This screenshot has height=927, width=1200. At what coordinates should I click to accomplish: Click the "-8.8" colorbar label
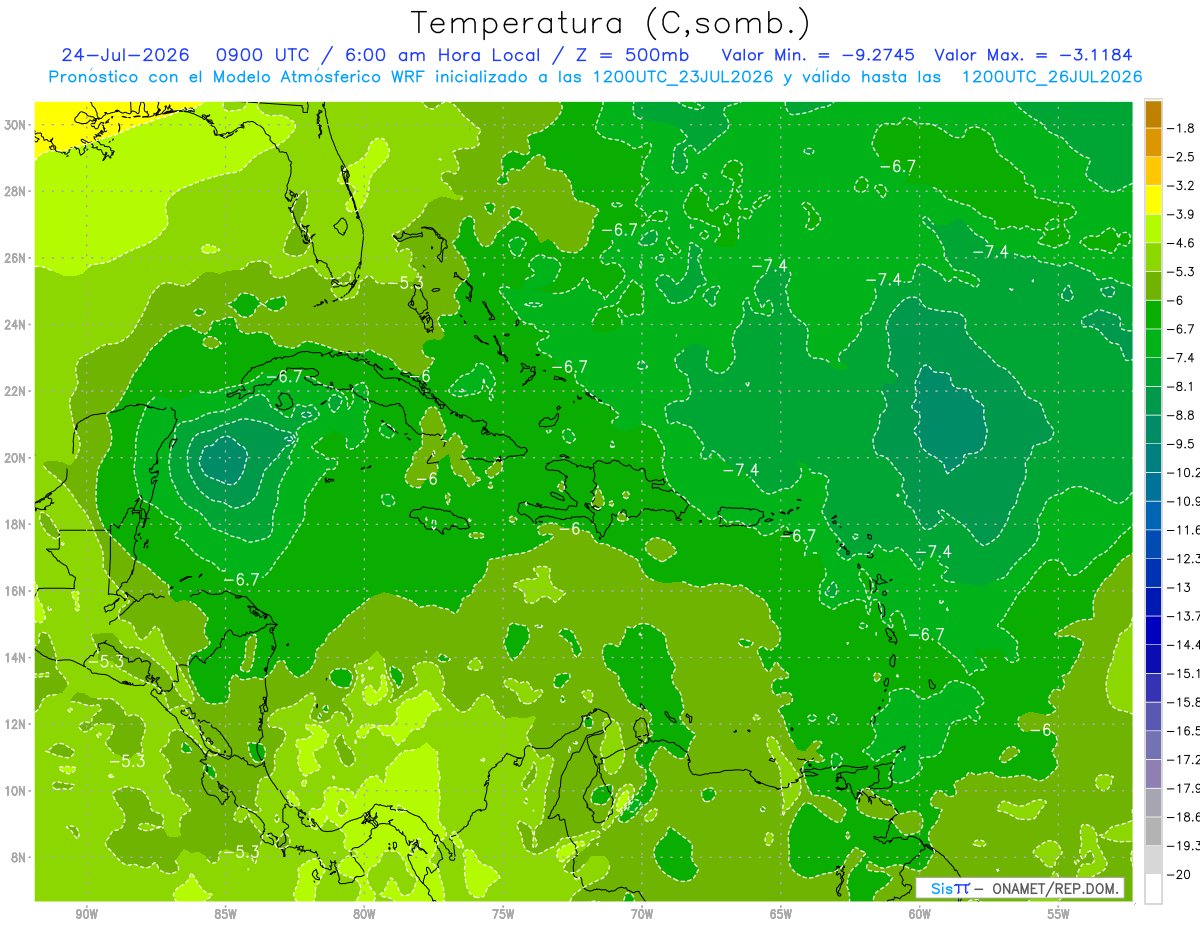(x=1181, y=415)
